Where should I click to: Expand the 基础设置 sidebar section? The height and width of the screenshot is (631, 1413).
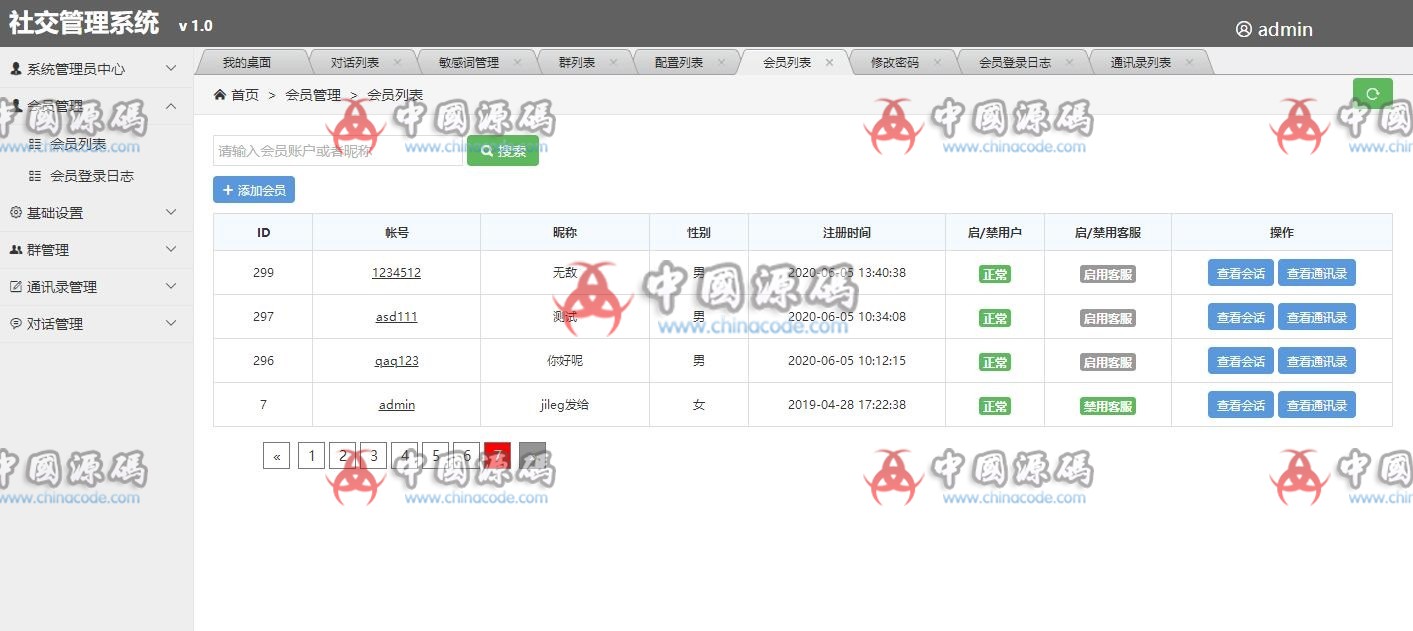(95, 212)
